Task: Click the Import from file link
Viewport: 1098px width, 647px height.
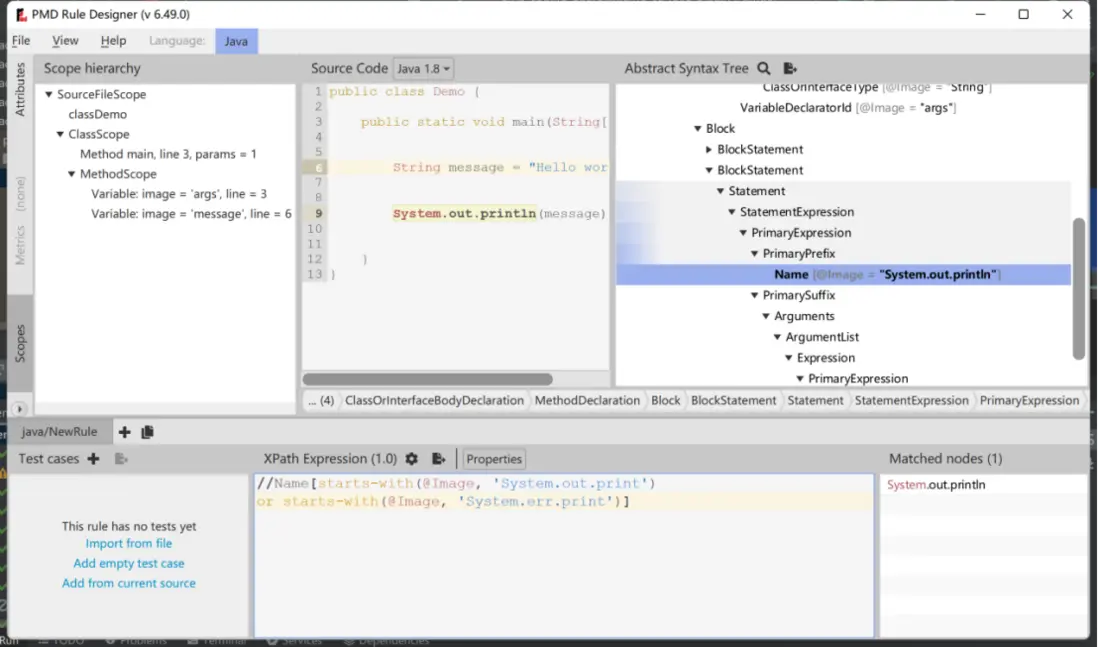Action: [x=128, y=543]
